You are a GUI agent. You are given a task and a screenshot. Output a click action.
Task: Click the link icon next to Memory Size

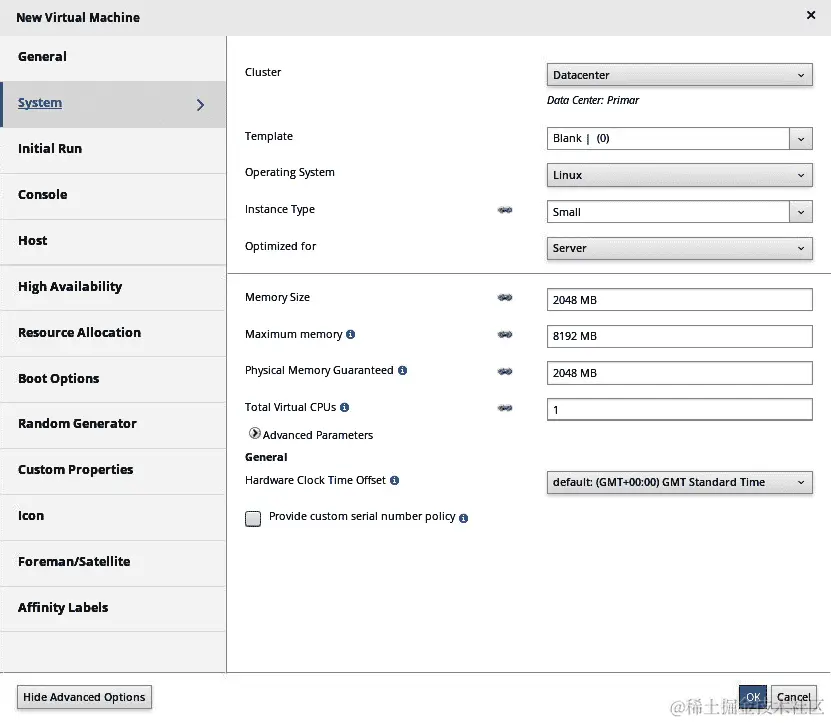[505, 298]
